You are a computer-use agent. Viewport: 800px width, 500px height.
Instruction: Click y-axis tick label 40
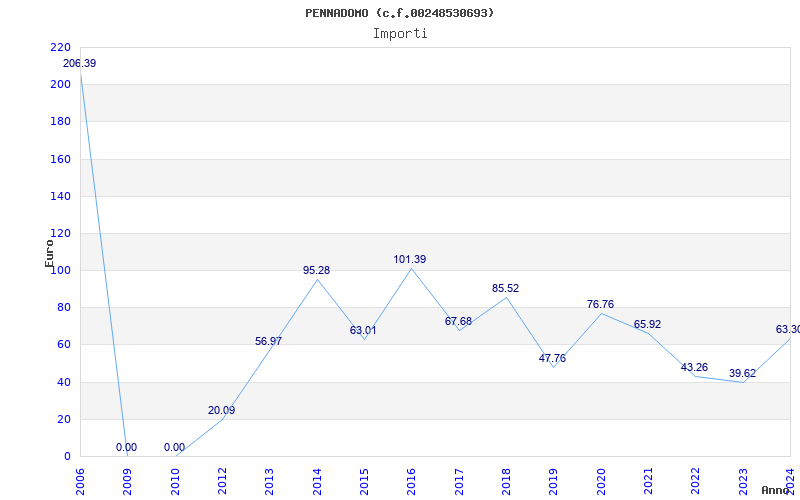point(63,383)
